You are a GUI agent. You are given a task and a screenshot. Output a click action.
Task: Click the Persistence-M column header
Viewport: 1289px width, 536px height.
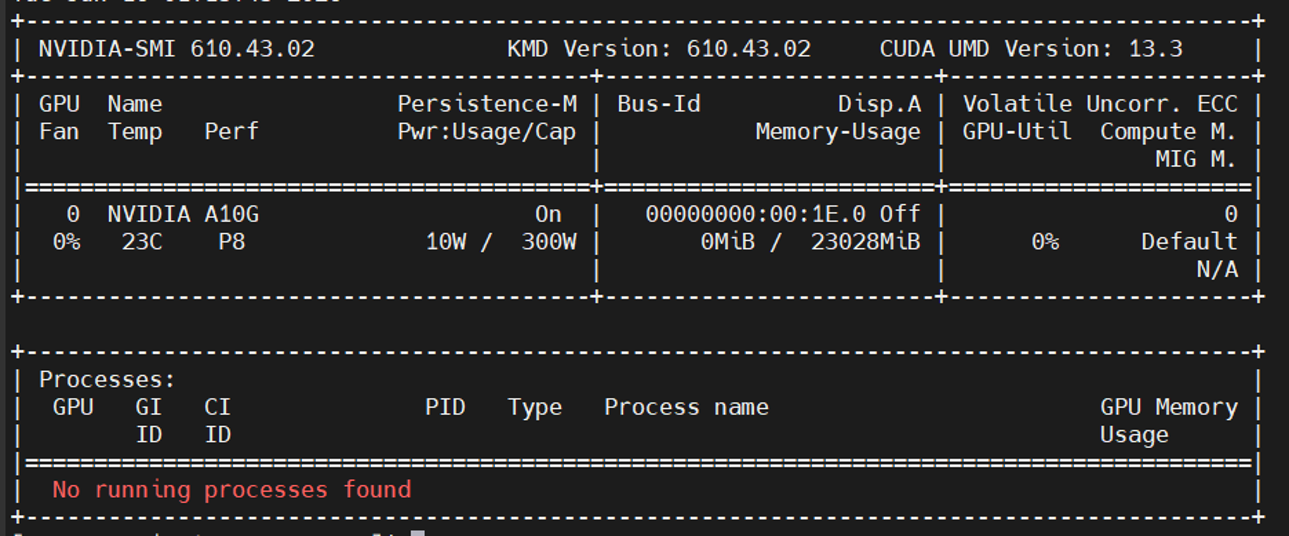click(487, 104)
